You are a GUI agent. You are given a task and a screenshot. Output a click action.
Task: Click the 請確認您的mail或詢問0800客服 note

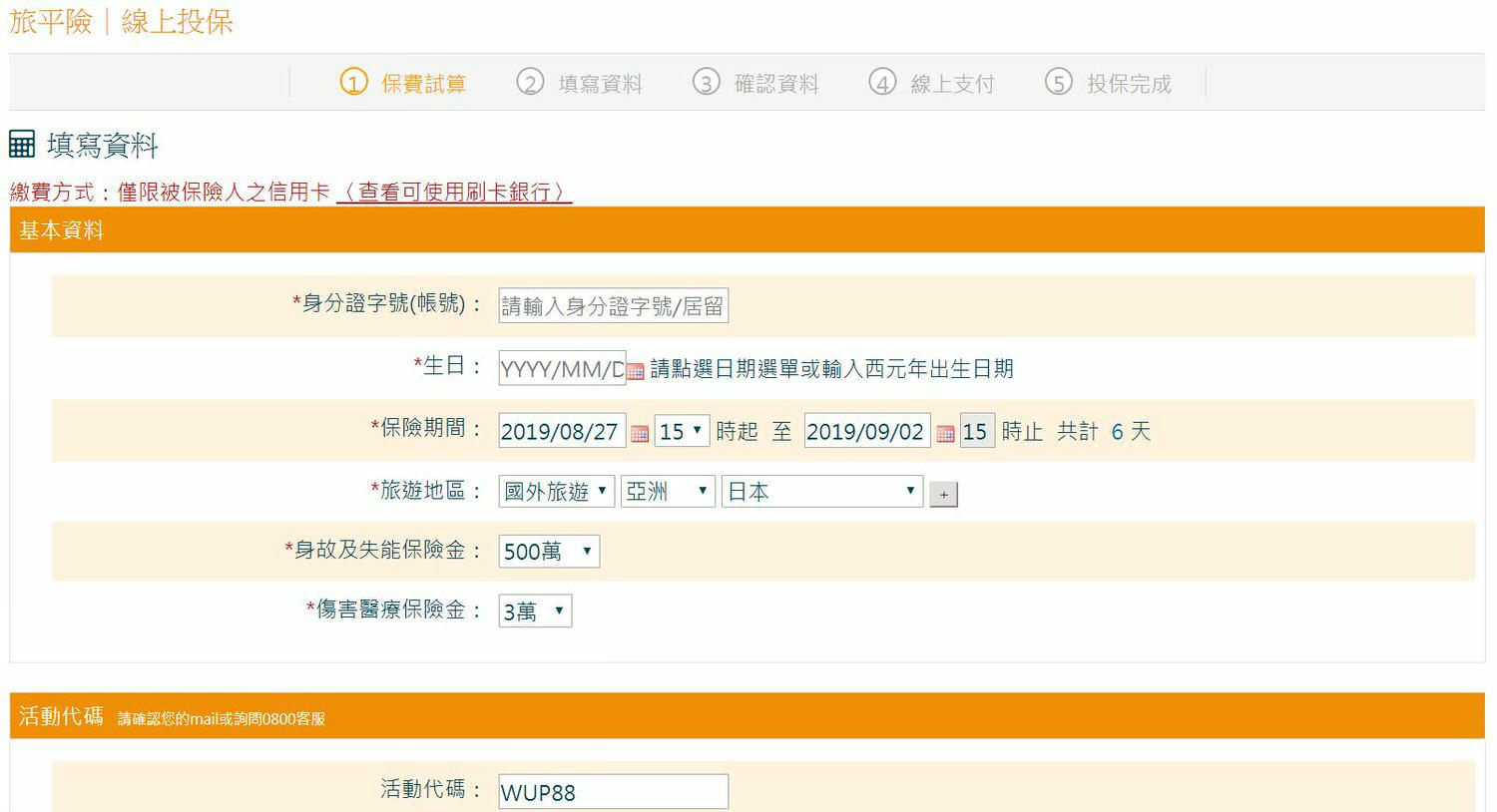(x=222, y=718)
